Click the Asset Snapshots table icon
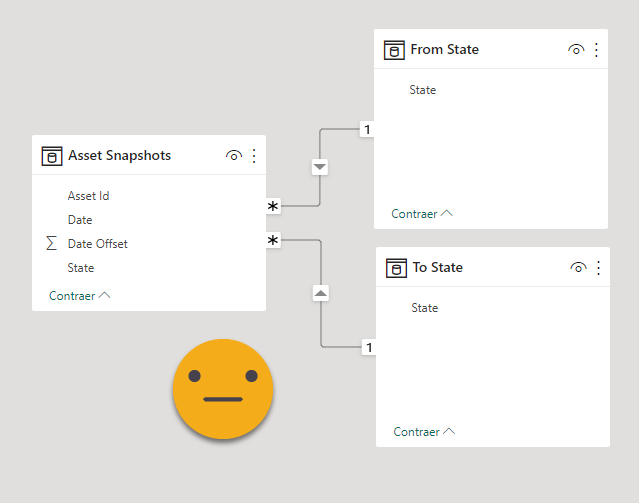 pyautogui.click(x=52, y=155)
